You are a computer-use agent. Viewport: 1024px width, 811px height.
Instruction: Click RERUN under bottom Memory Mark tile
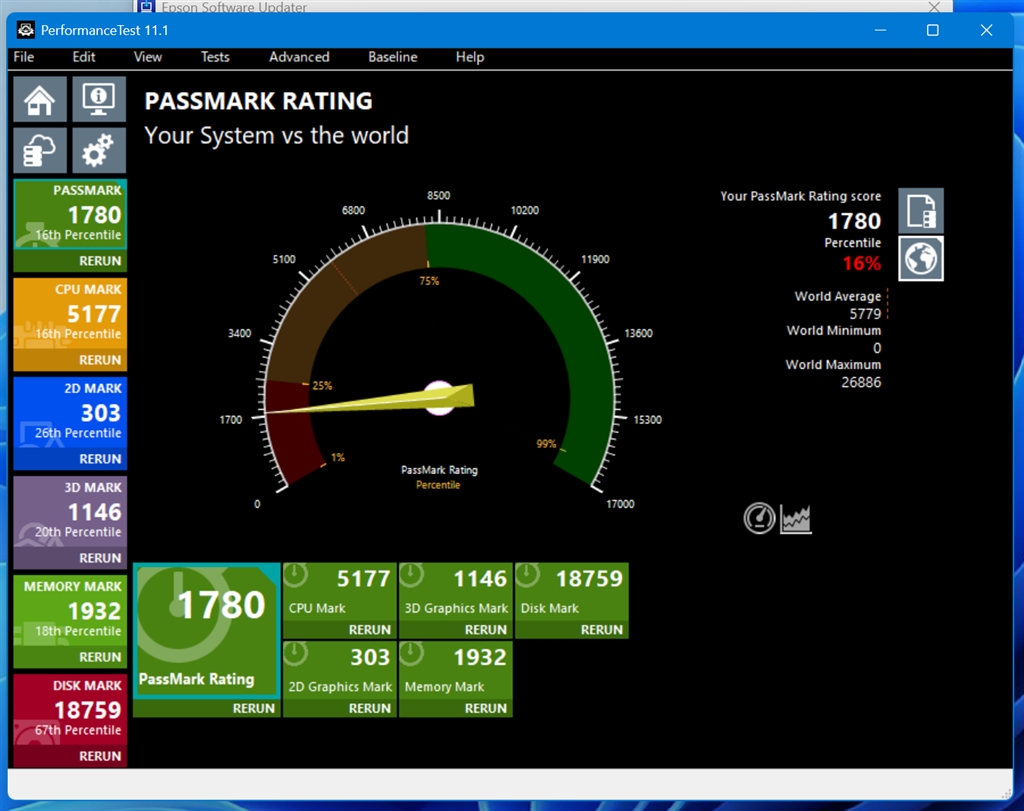point(486,708)
